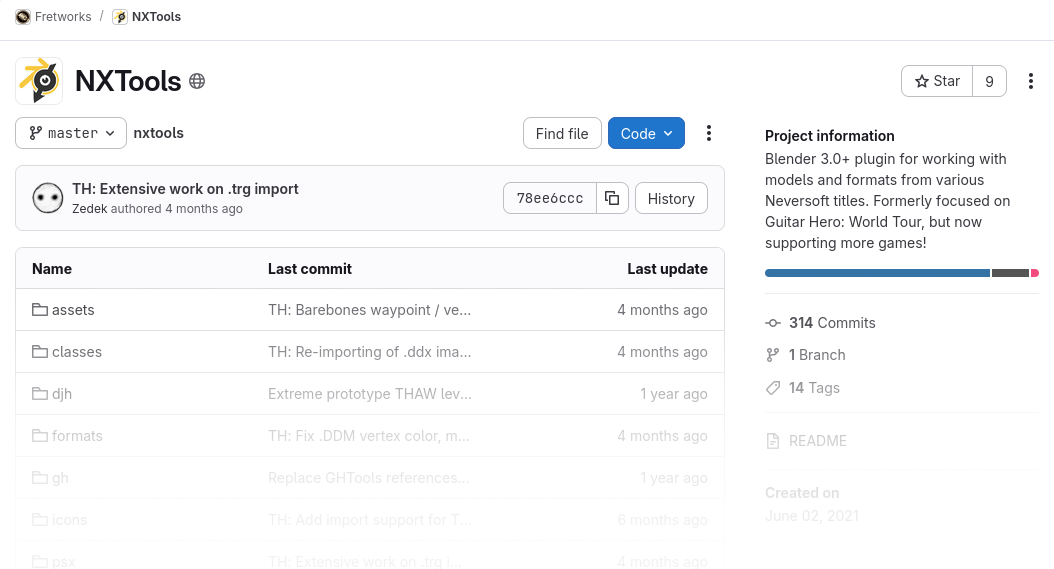Open the classes folder

77,352
